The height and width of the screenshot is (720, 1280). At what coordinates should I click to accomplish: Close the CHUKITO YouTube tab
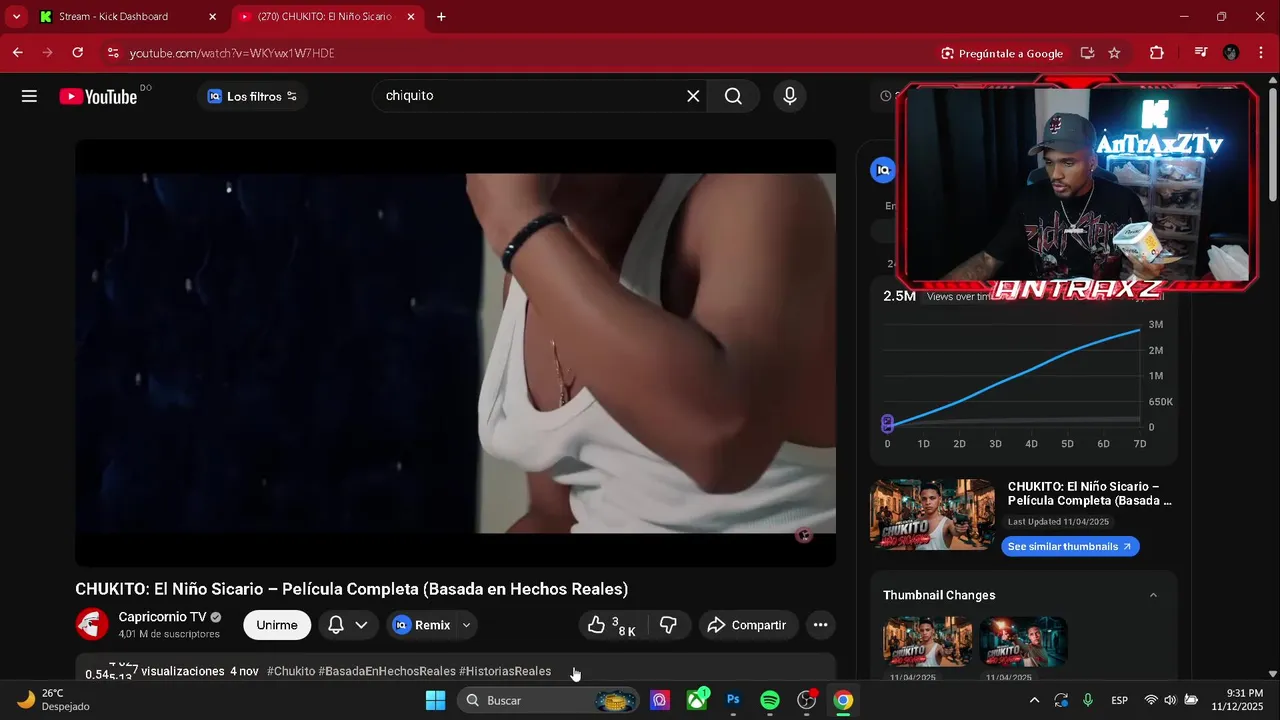pos(411,17)
